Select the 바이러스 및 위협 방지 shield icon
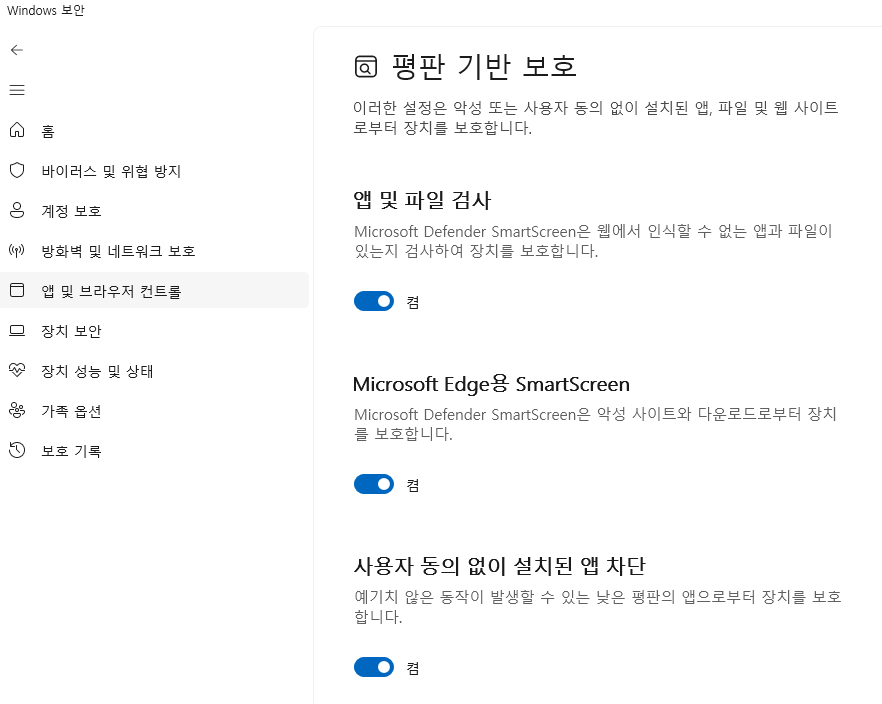This screenshot has width=882, height=704. click(x=16, y=171)
